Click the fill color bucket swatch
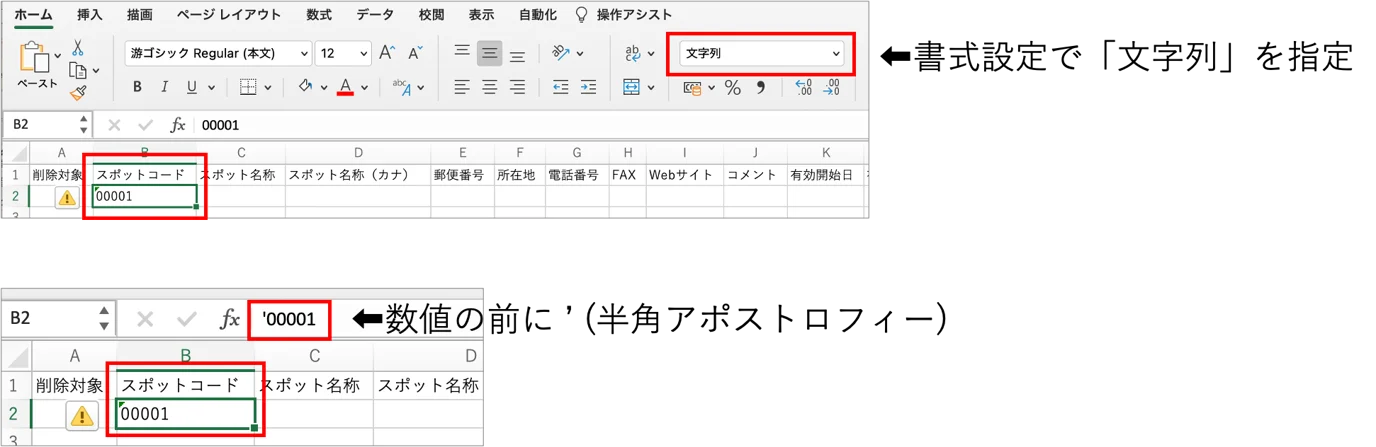This screenshot has width=1376, height=447. (306, 88)
